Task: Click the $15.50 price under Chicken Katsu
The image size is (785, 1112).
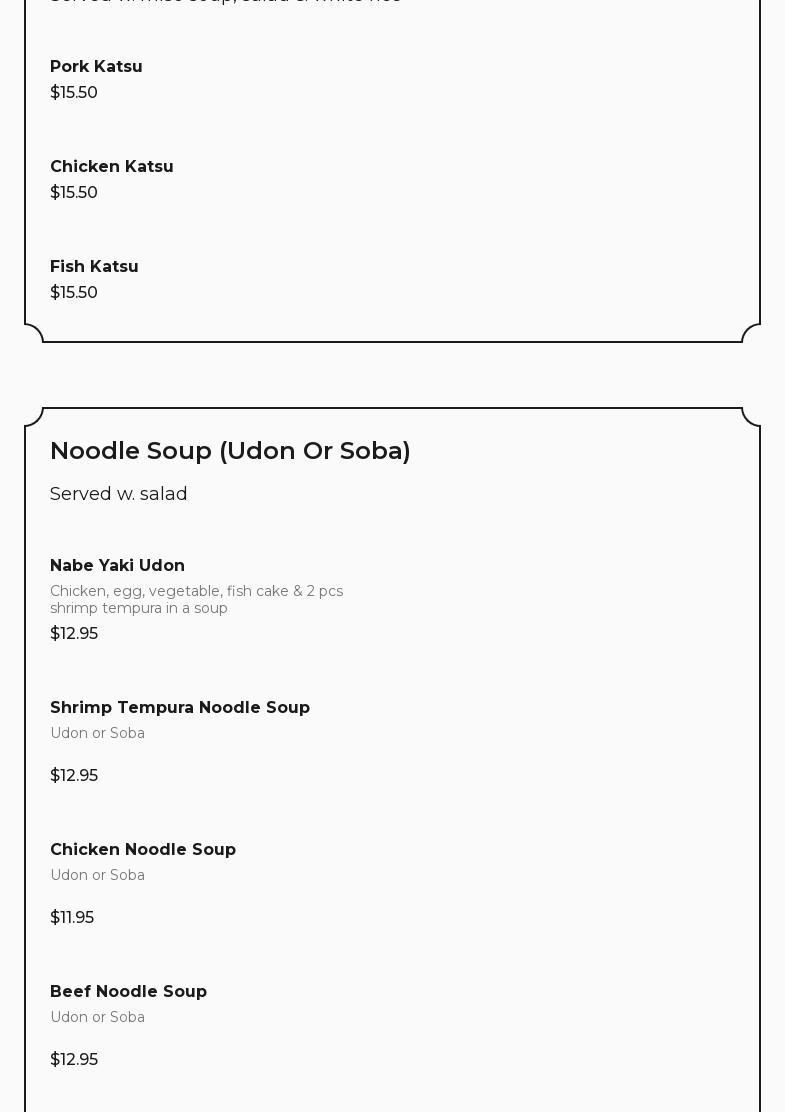Action: (x=74, y=192)
